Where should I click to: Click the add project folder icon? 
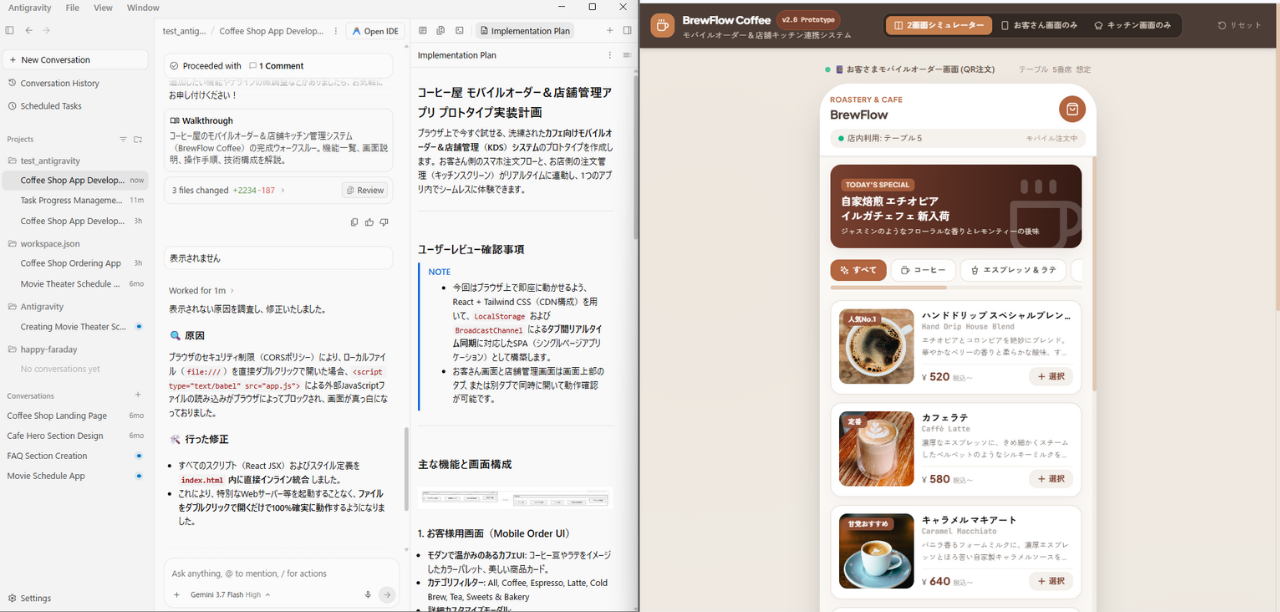point(138,139)
